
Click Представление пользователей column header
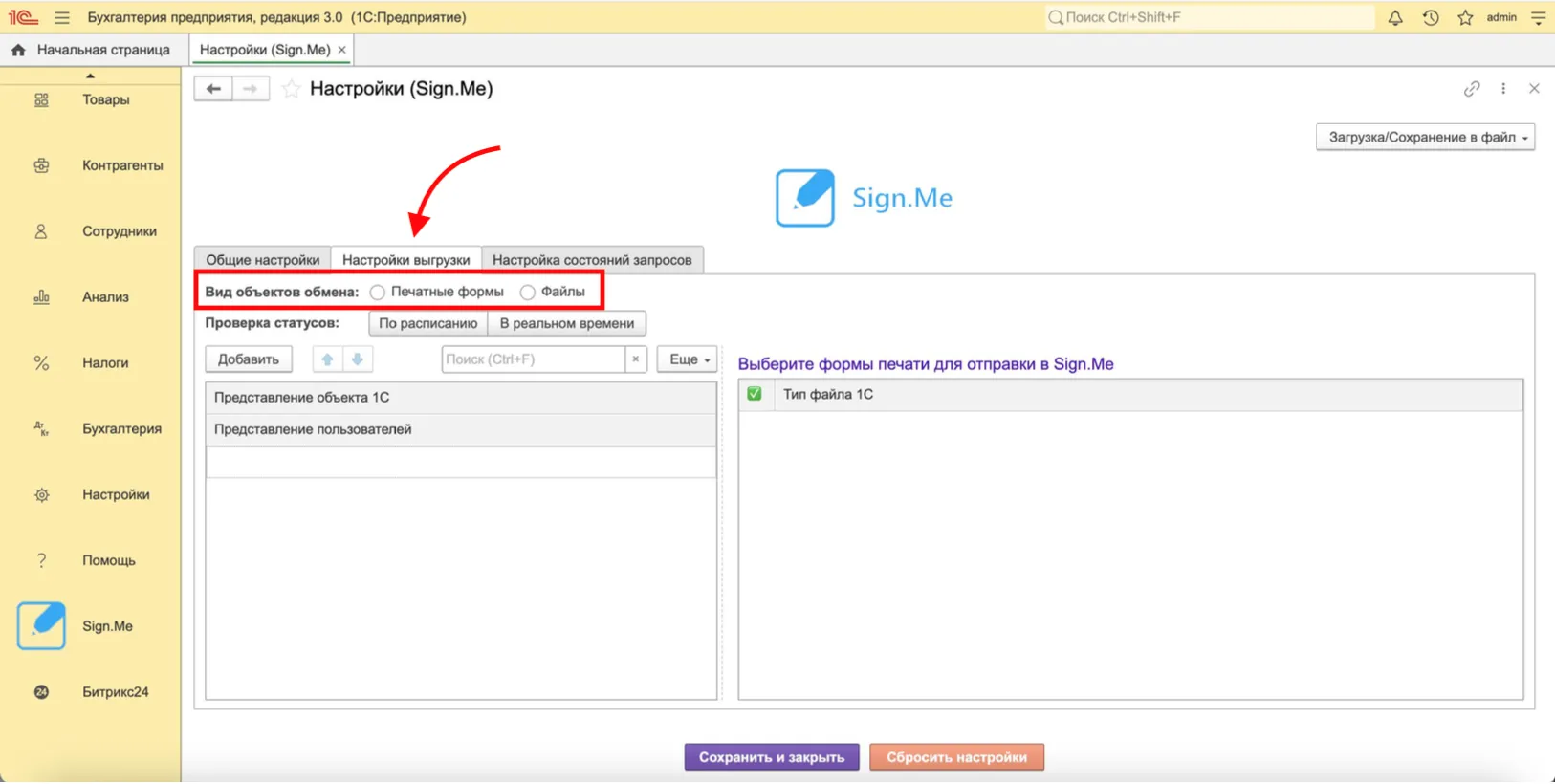coord(461,430)
